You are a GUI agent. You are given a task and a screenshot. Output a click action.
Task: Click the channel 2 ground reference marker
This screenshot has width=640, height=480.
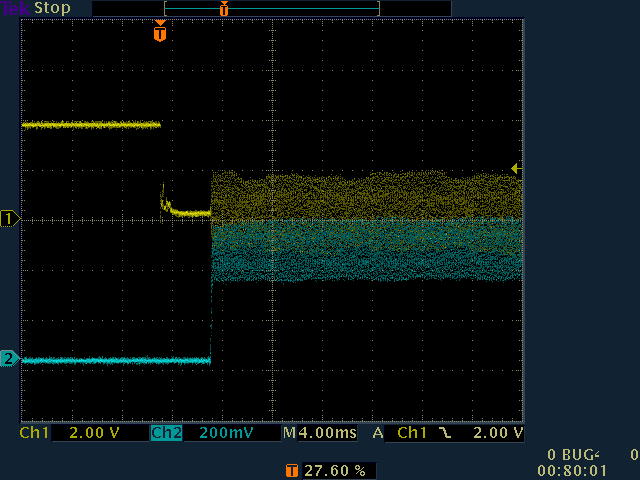[x=9, y=358]
